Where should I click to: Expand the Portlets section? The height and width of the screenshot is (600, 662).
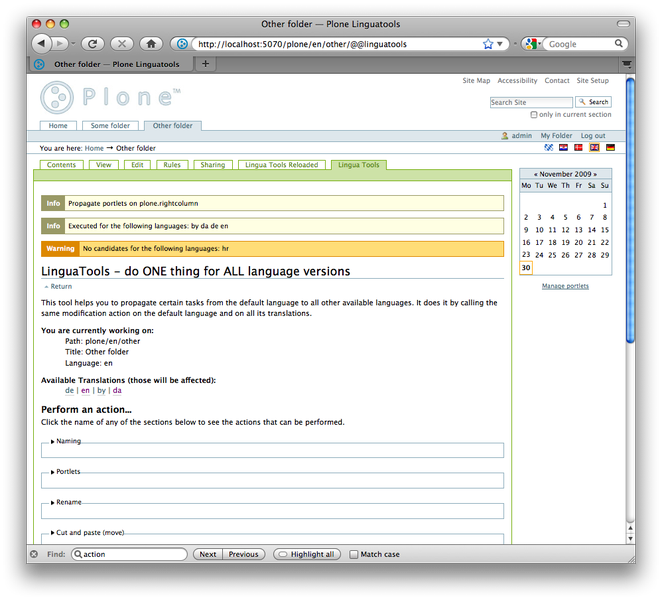[67, 471]
